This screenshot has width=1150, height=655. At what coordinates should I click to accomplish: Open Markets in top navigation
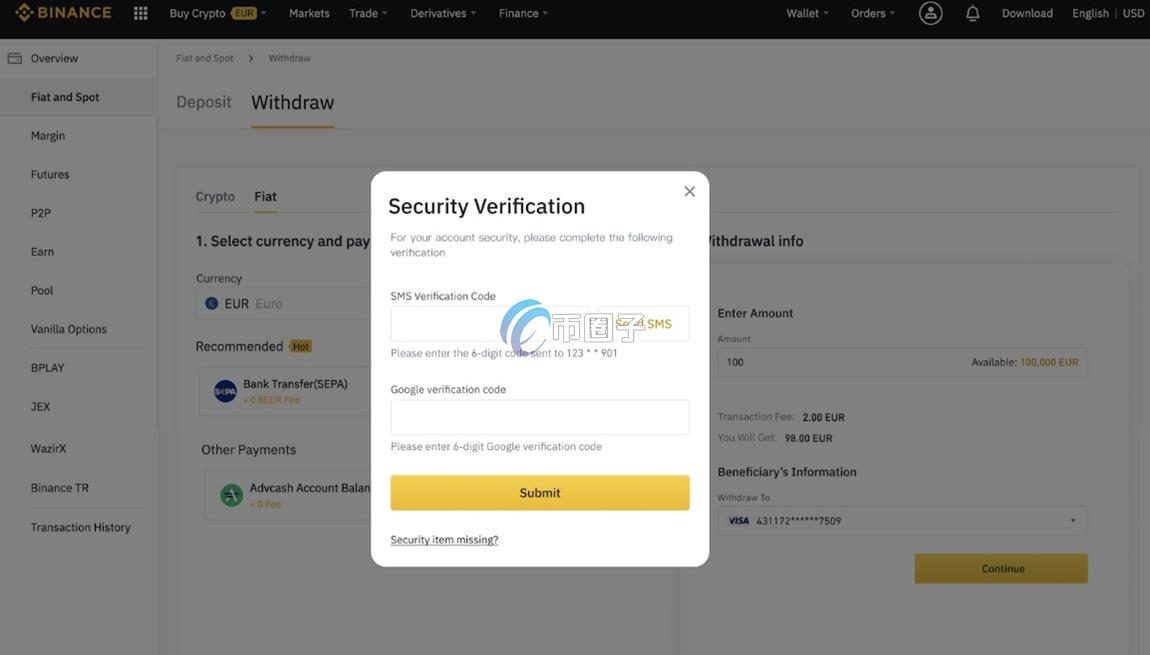point(309,13)
